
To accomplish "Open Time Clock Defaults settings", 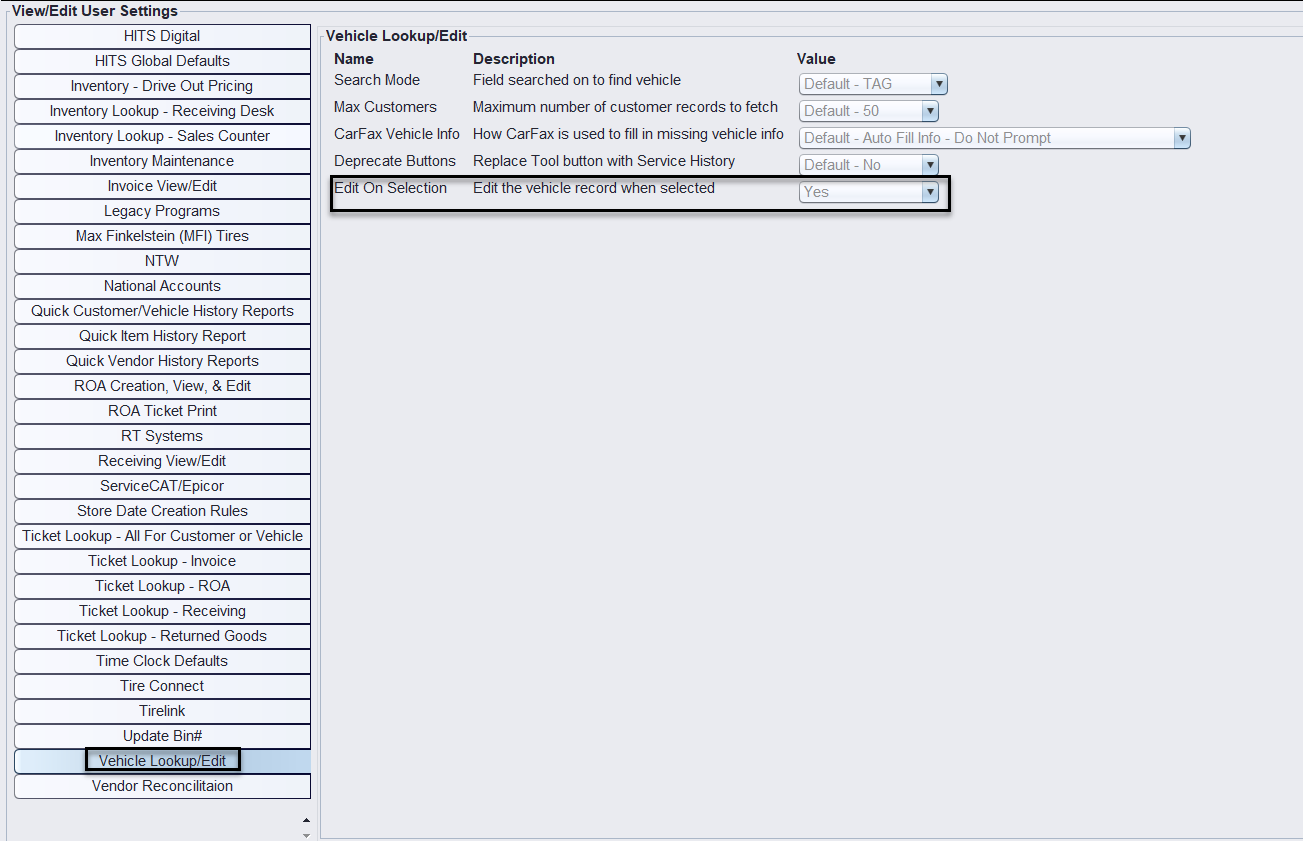I will click(162, 661).
